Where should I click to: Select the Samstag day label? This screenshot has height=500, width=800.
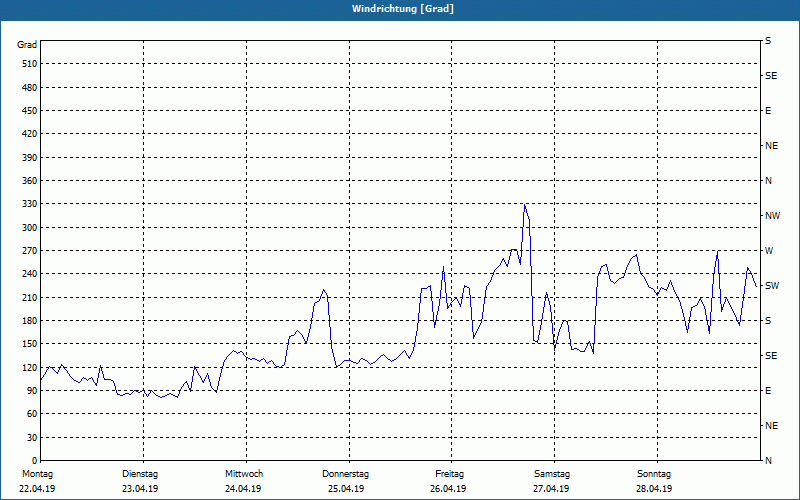click(x=552, y=474)
